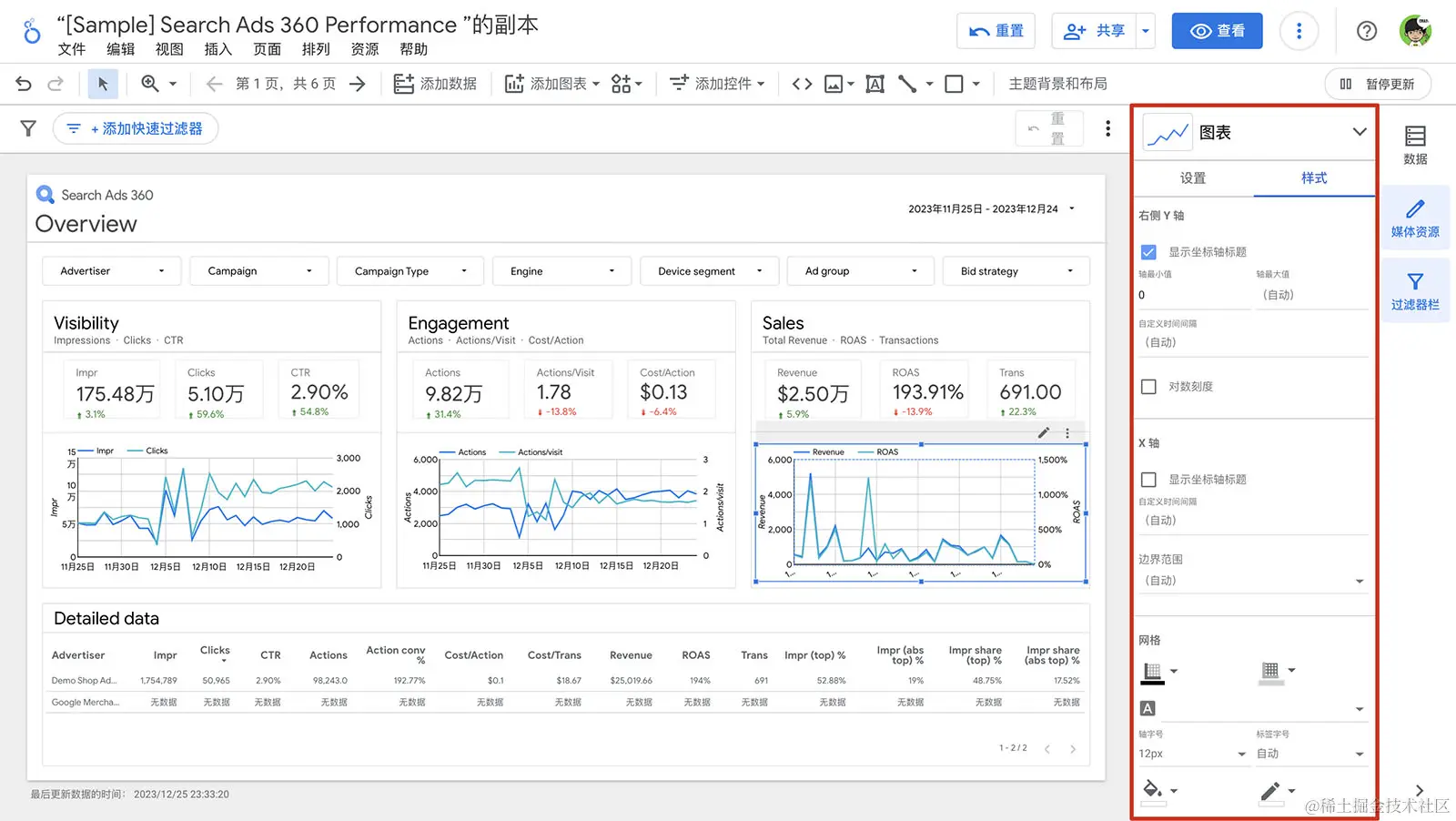Screen dimensions: 1456x821
Task: Open the chart background fill color picker
Action: (1159, 790)
